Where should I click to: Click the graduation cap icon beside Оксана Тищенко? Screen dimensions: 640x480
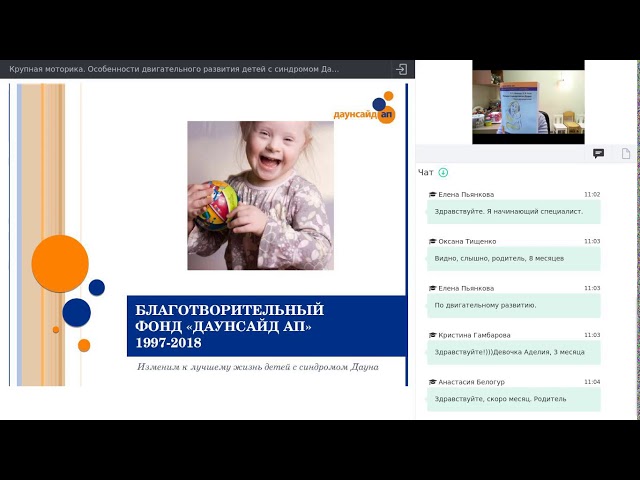coord(432,241)
